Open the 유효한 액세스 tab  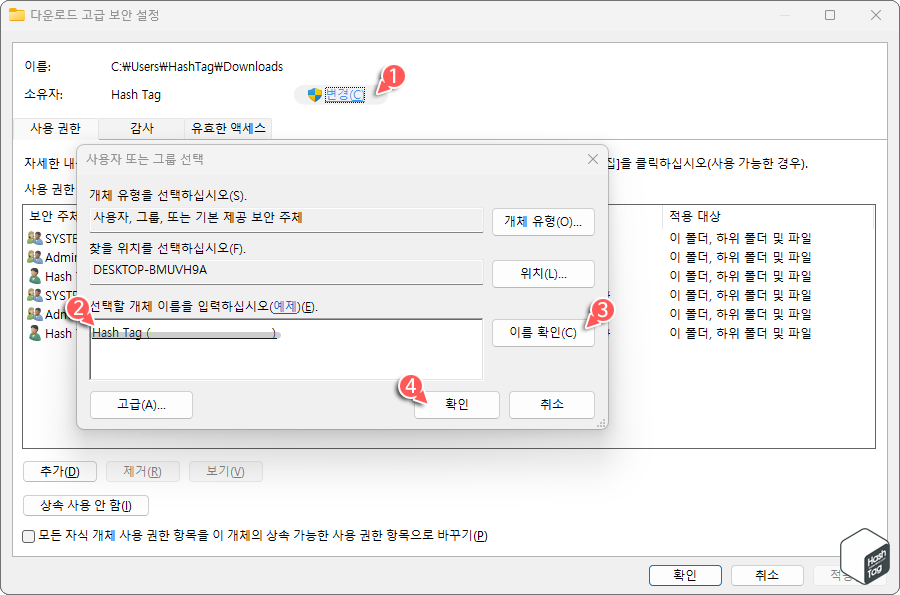click(226, 128)
